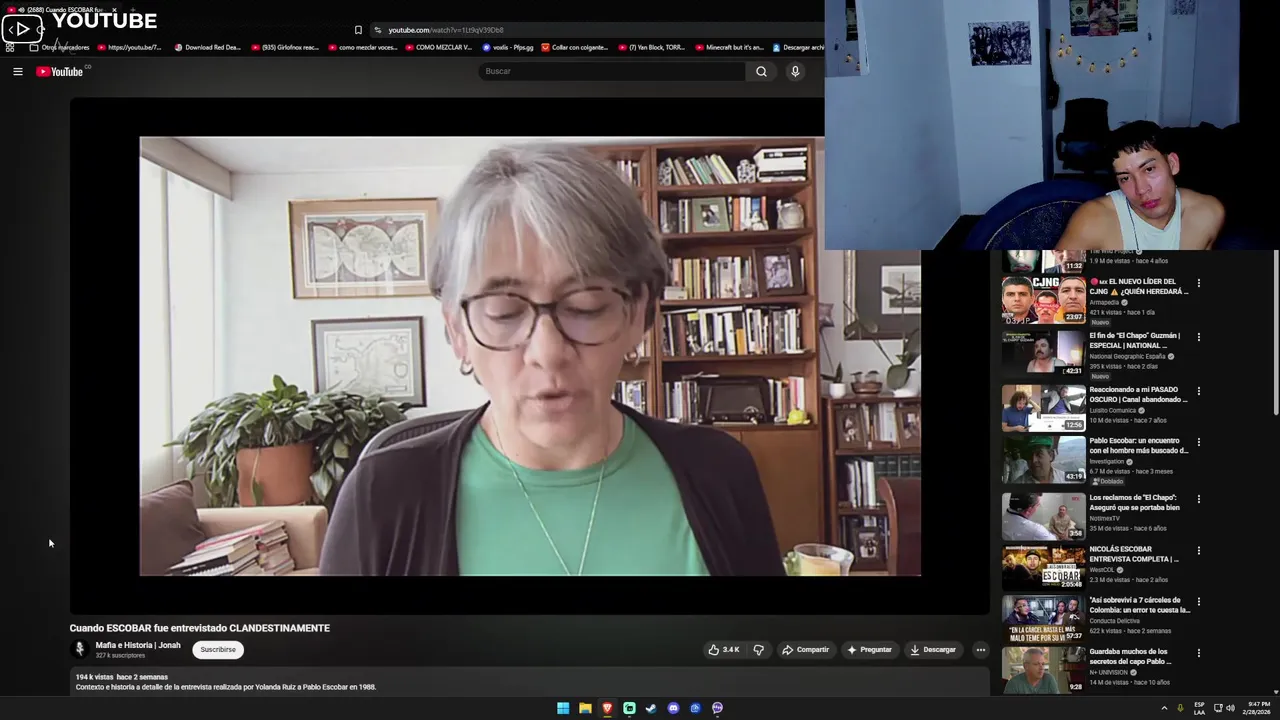Open Windows Start menu
Image resolution: width=1280 pixels, height=720 pixels.
pyautogui.click(x=563, y=708)
